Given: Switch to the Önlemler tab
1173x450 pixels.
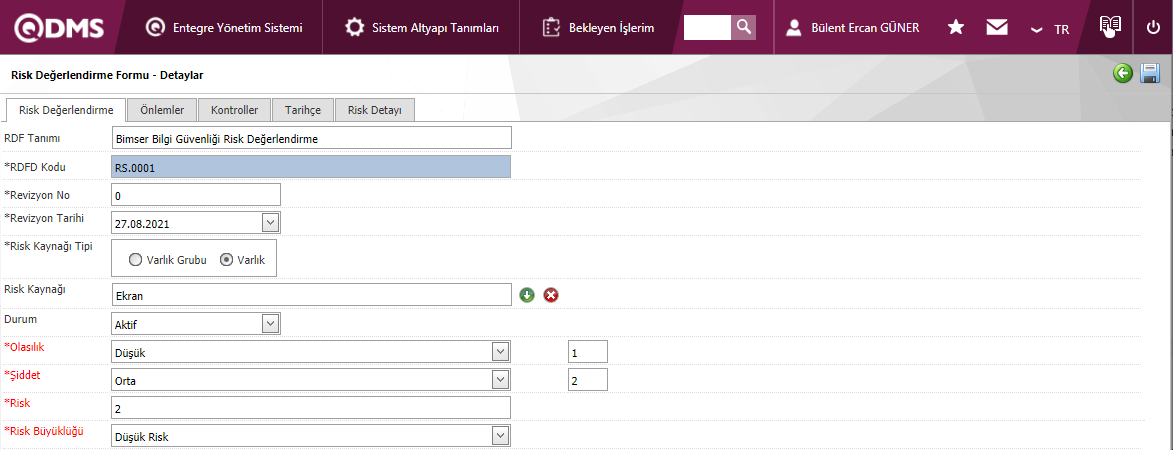Looking at the screenshot, I should point(162,110).
